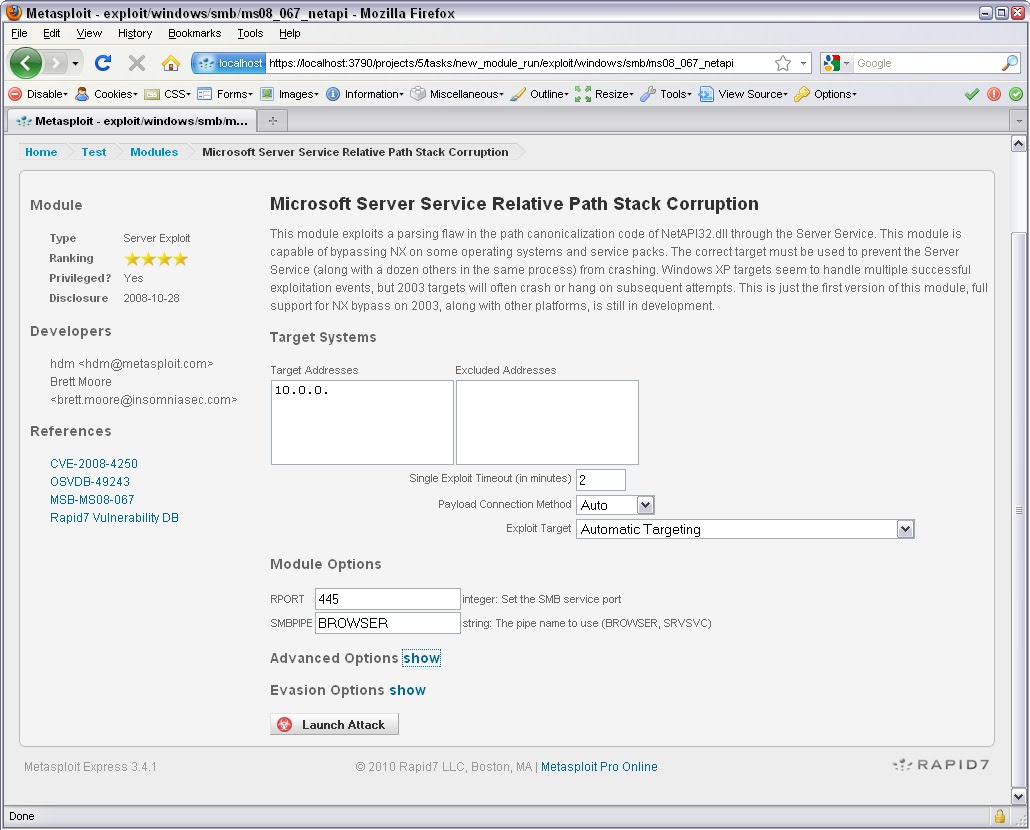The image size is (1030, 830).
Task: Open the Edit menu
Action: 51,33
